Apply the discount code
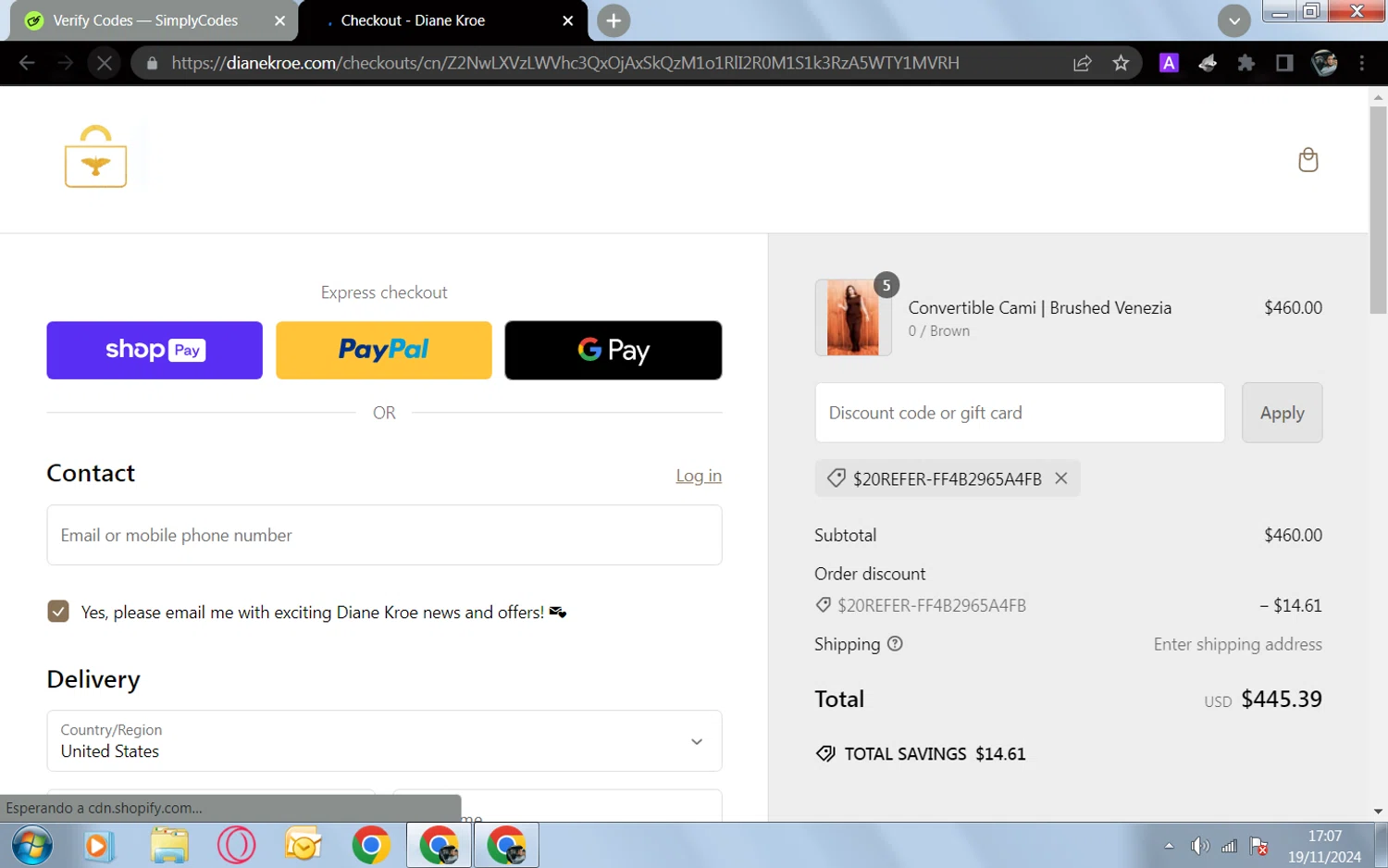Screen dimensions: 1388x868 tap(1282, 413)
